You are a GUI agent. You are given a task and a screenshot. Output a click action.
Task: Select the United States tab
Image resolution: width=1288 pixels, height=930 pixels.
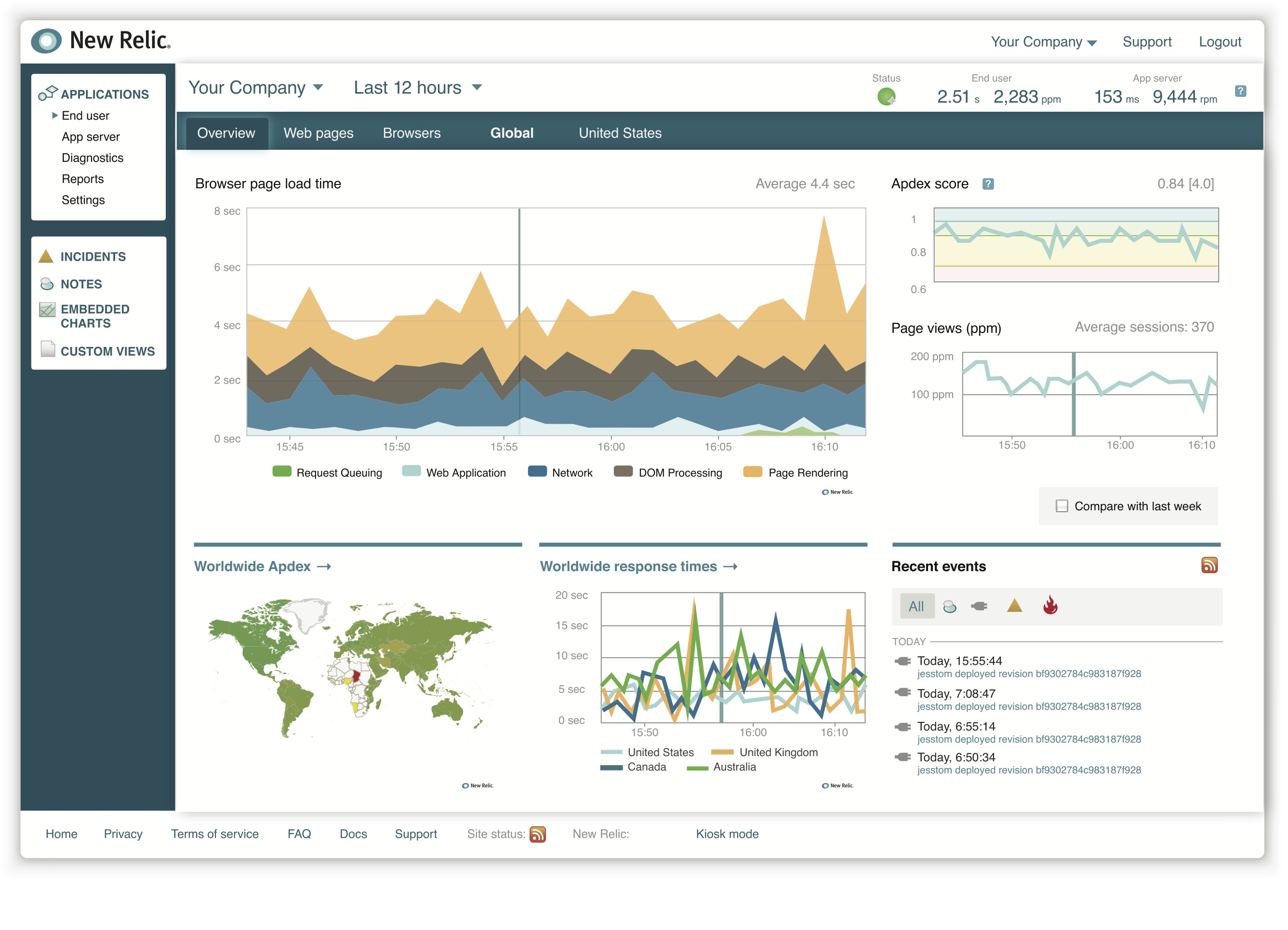pyautogui.click(x=619, y=133)
